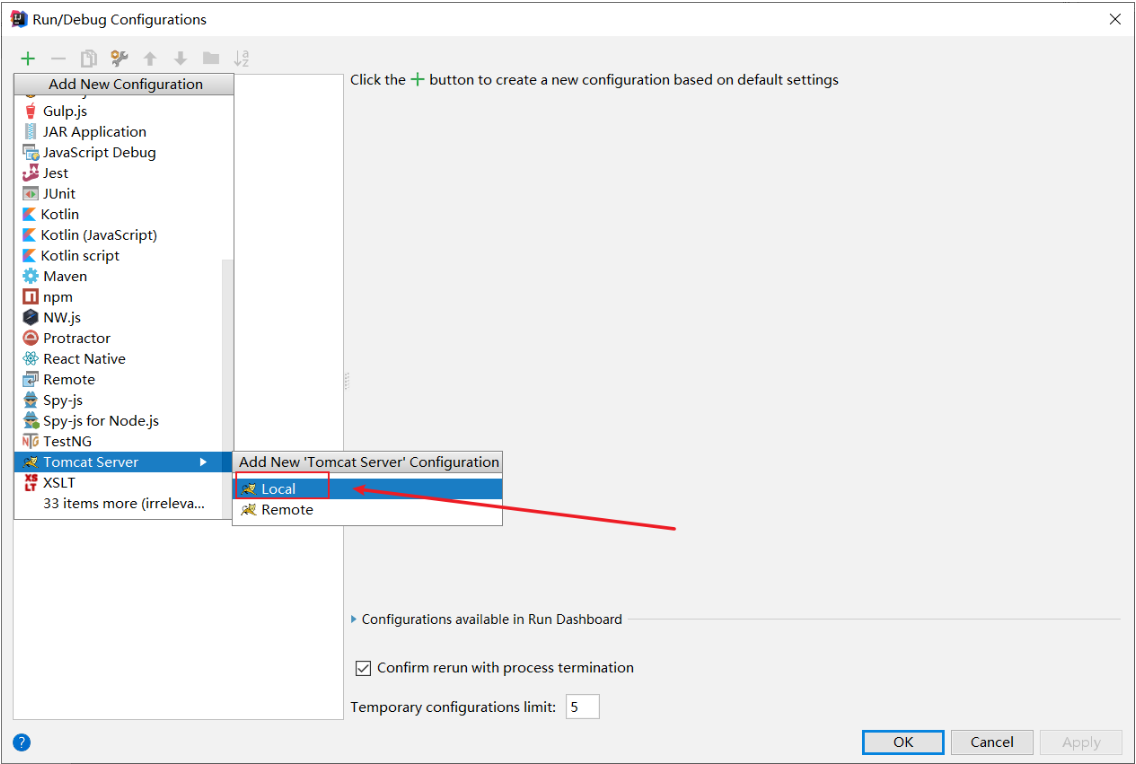This screenshot has height=764, width=1136.
Task: Toggle Confirm rerun with process termination checkbox
Action: point(363,668)
